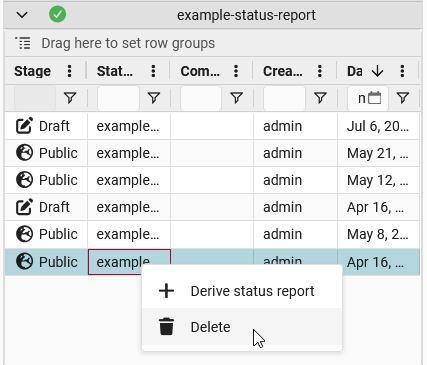427x365 pixels.
Task: Open the Stat... column menu dots
Action: 153,71
